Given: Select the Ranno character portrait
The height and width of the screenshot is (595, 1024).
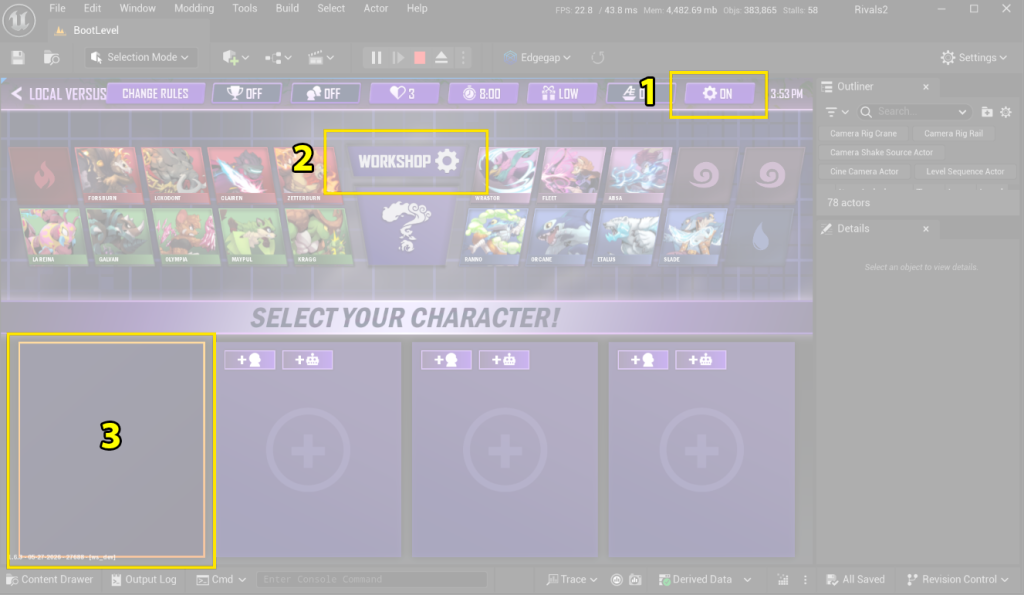Looking at the screenshot, I should pyautogui.click(x=494, y=236).
